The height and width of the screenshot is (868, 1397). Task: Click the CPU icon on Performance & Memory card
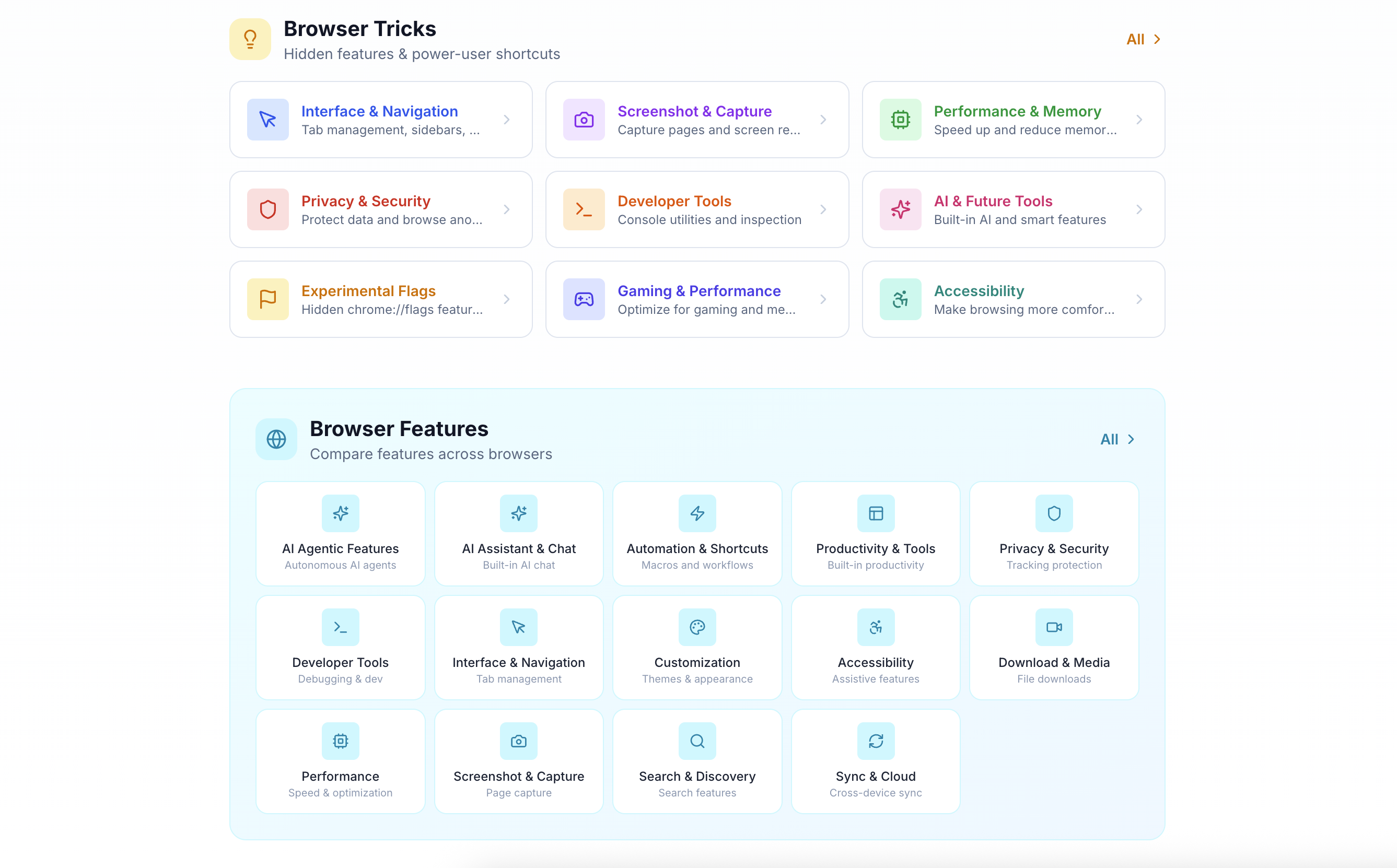900,120
